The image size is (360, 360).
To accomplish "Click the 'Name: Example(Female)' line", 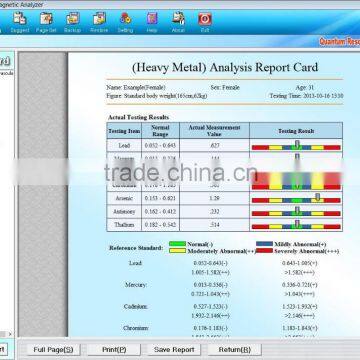I will point(136,88).
